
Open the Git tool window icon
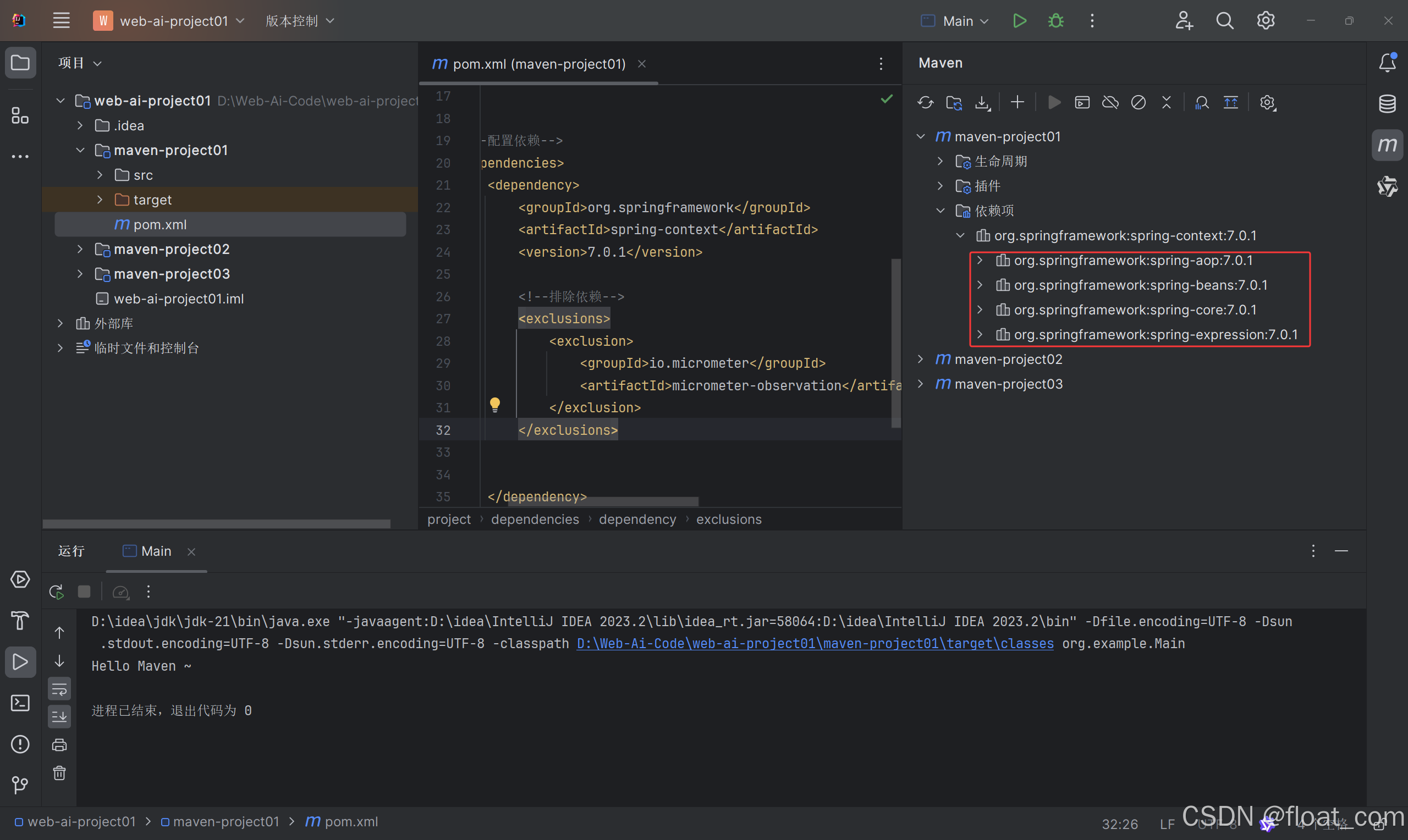pyautogui.click(x=20, y=784)
